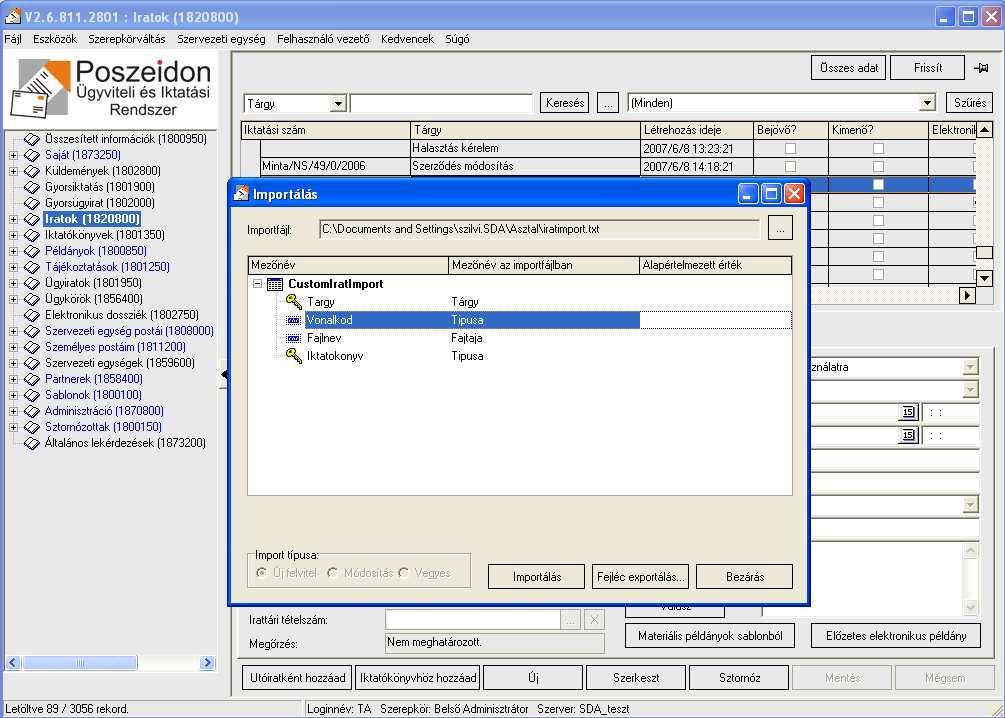This screenshot has width=1005, height=718.
Task: Click the Sztornózottak tree icon
Action: [32, 427]
